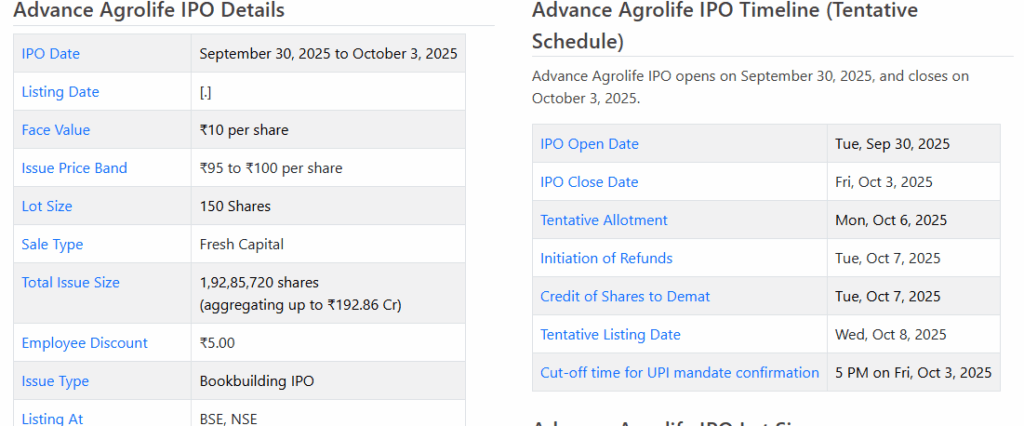
Task: Click the Sale Type link
Action: (x=52, y=244)
